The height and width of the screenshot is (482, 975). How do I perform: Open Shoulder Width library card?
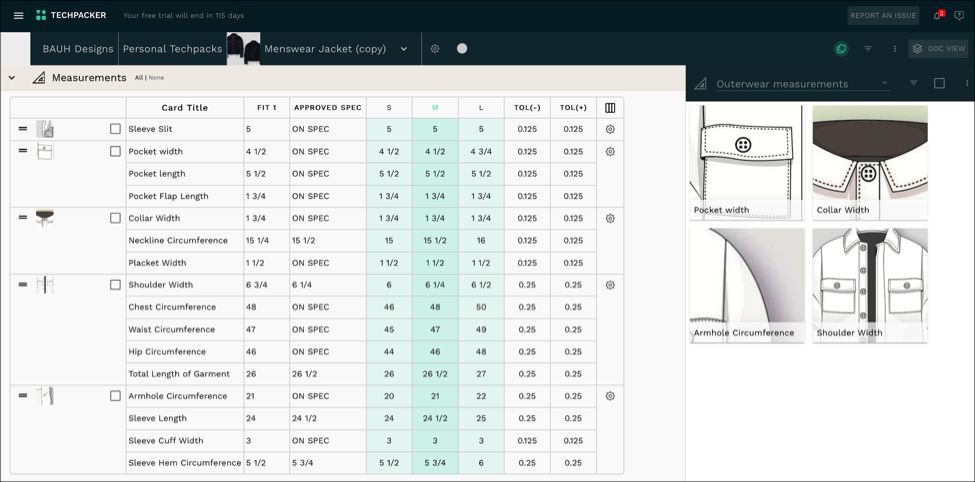(x=870, y=285)
